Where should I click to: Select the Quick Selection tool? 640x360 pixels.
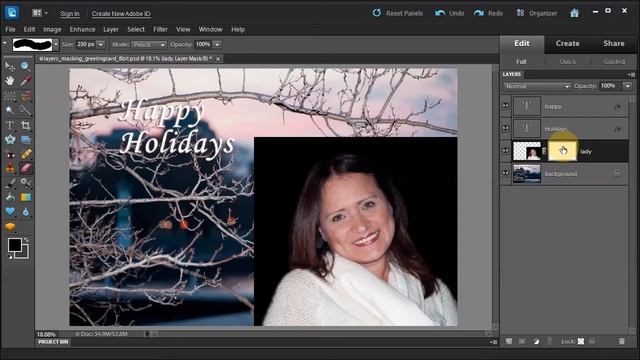(25, 110)
